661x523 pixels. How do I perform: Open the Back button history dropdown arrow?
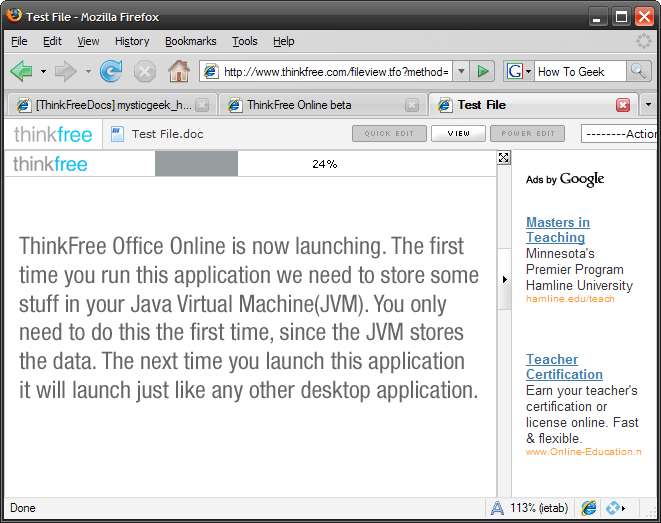(43, 71)
